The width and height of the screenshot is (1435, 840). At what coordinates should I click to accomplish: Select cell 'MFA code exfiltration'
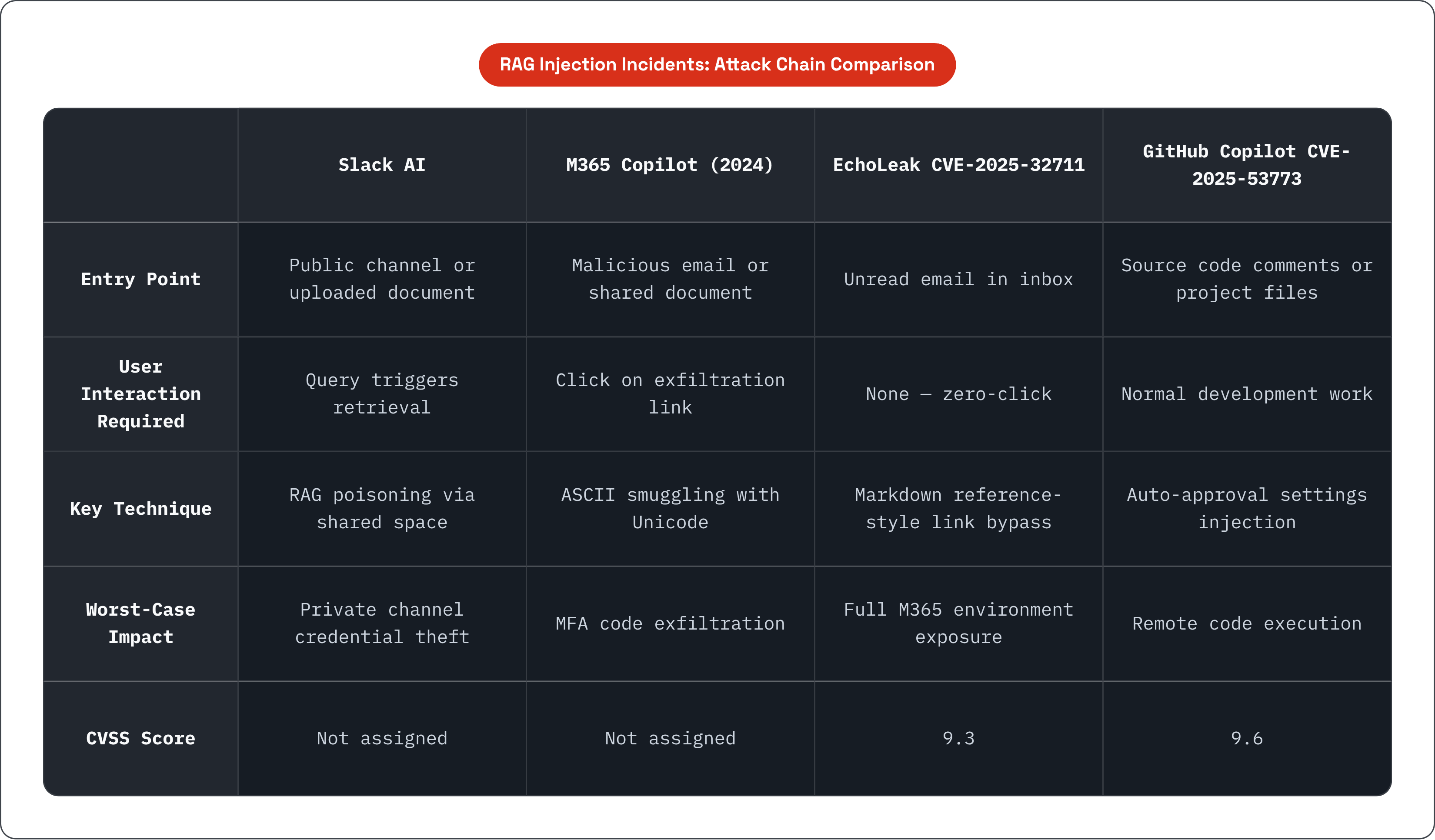[x=670, y=623]
